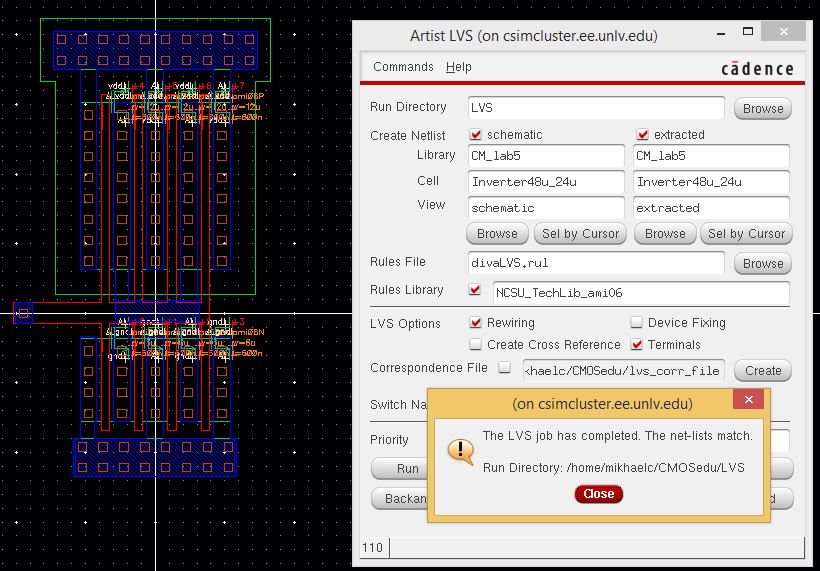Click the Cadence logo
This screenshot has height=571, width=820.
[757, 68]
